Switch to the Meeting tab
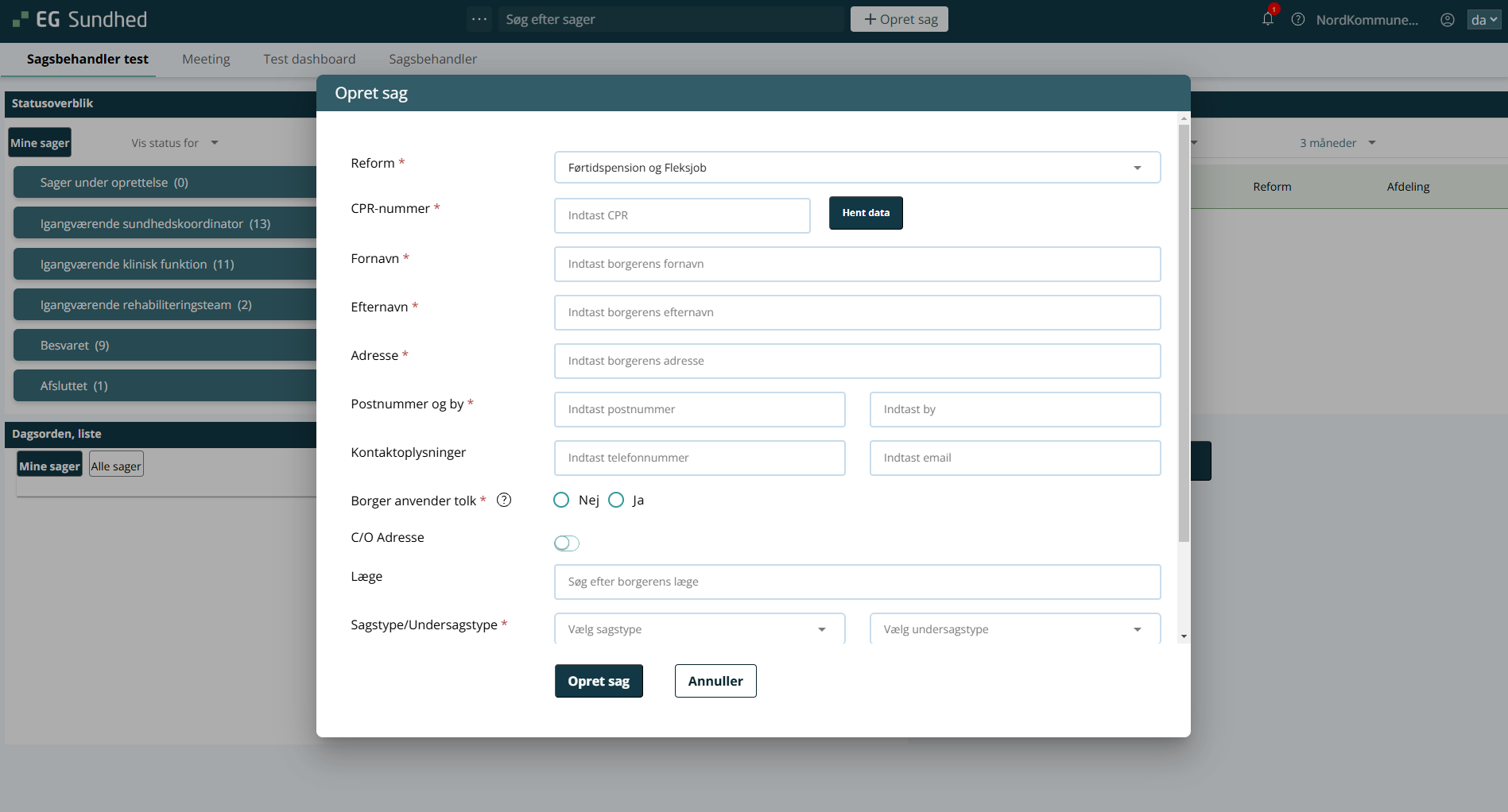 pos(206,59)
